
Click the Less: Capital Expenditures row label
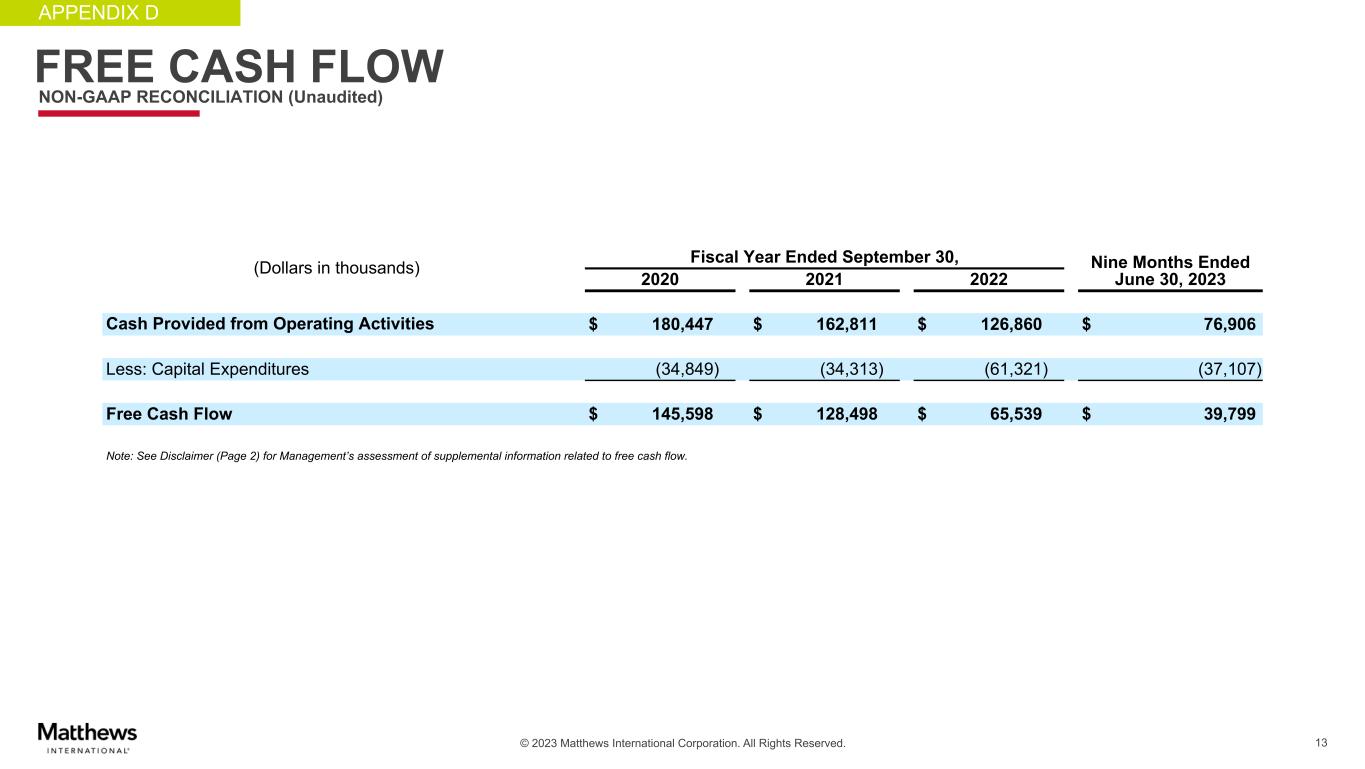tap(207, 369)
